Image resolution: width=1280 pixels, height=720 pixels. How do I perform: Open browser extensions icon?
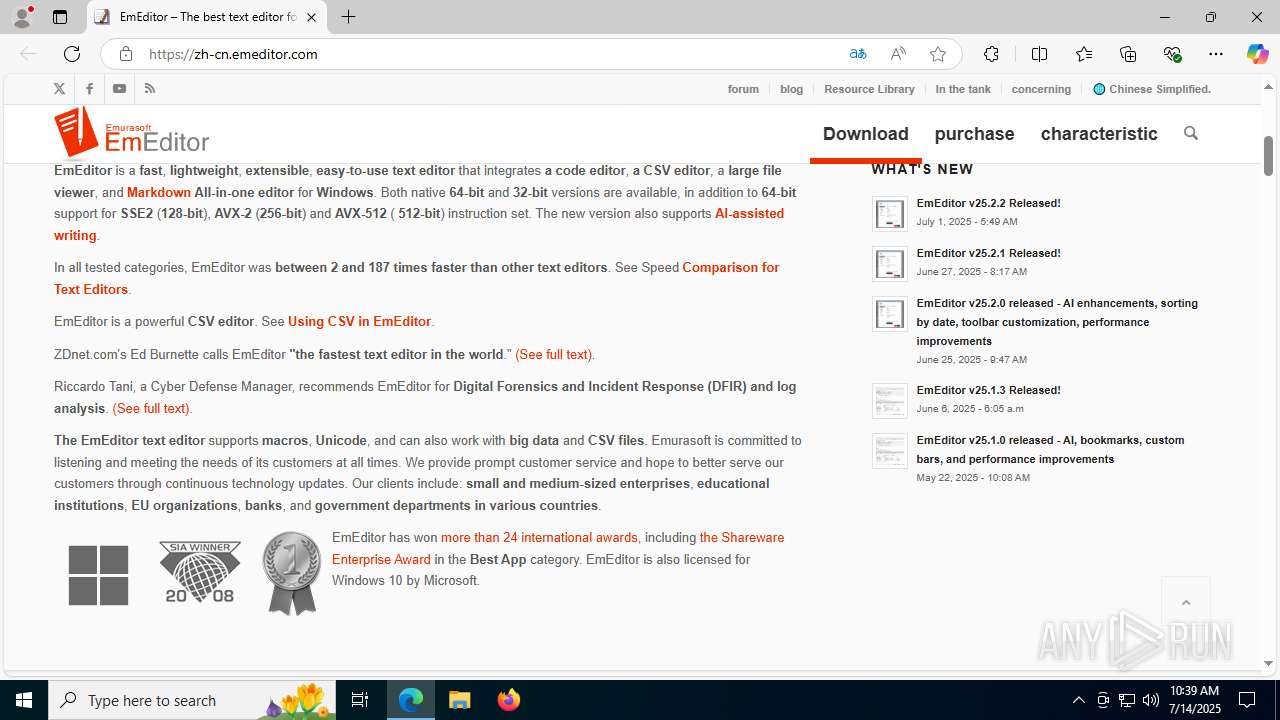tap(991, 54)
